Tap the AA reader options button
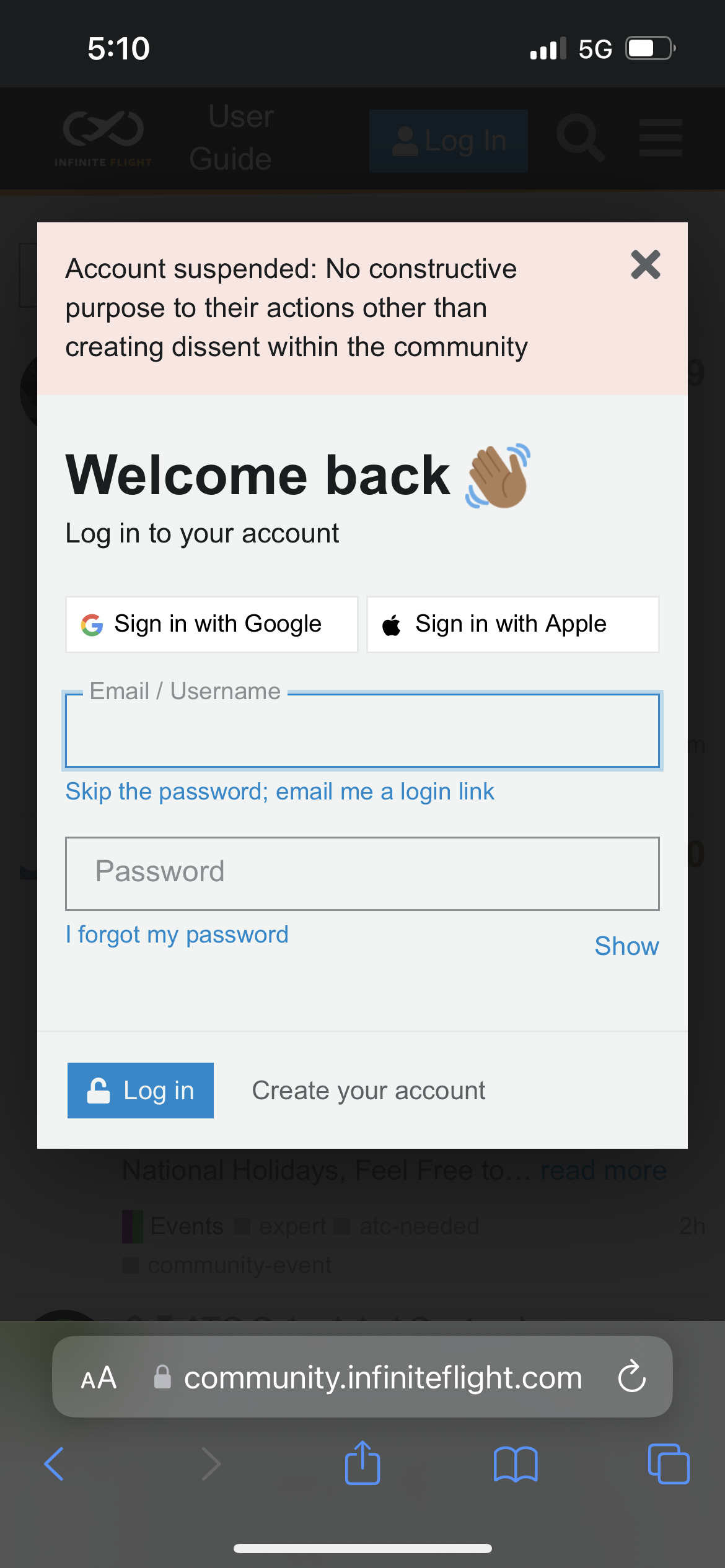The image size is (725, 1568). (x=99, y=1378)
